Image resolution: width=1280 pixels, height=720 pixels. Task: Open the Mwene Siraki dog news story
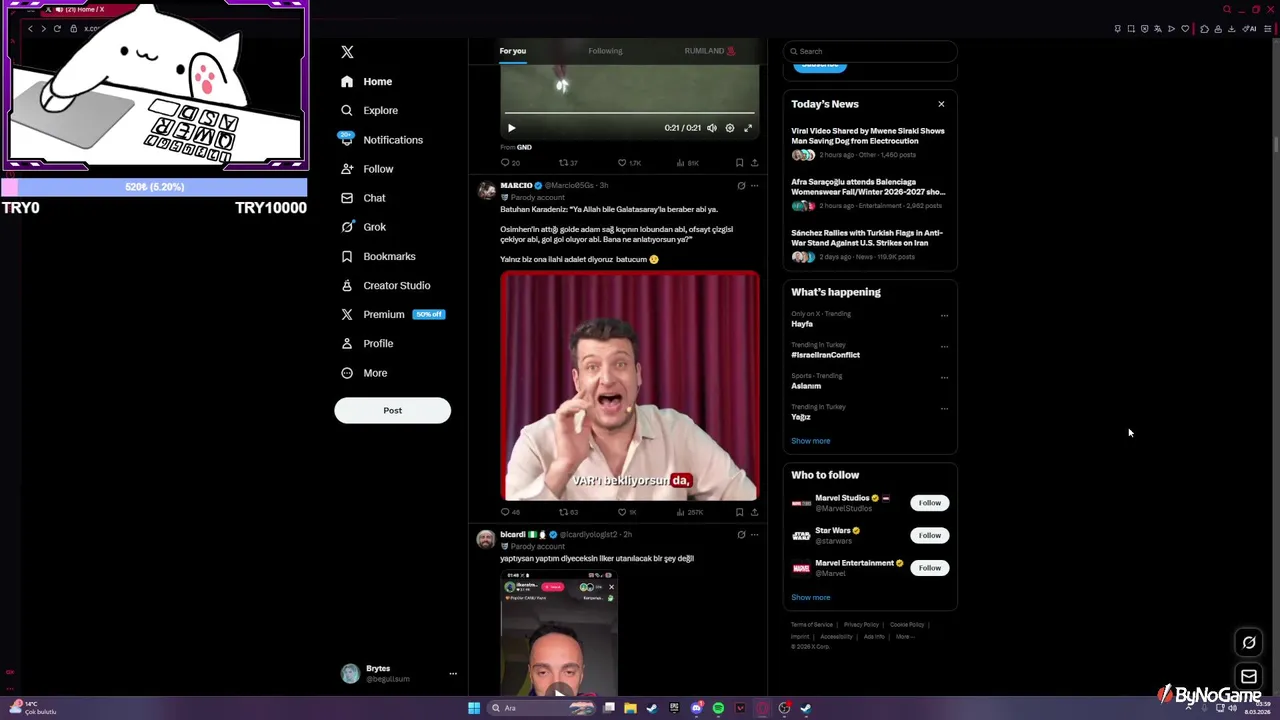(868, 142)
